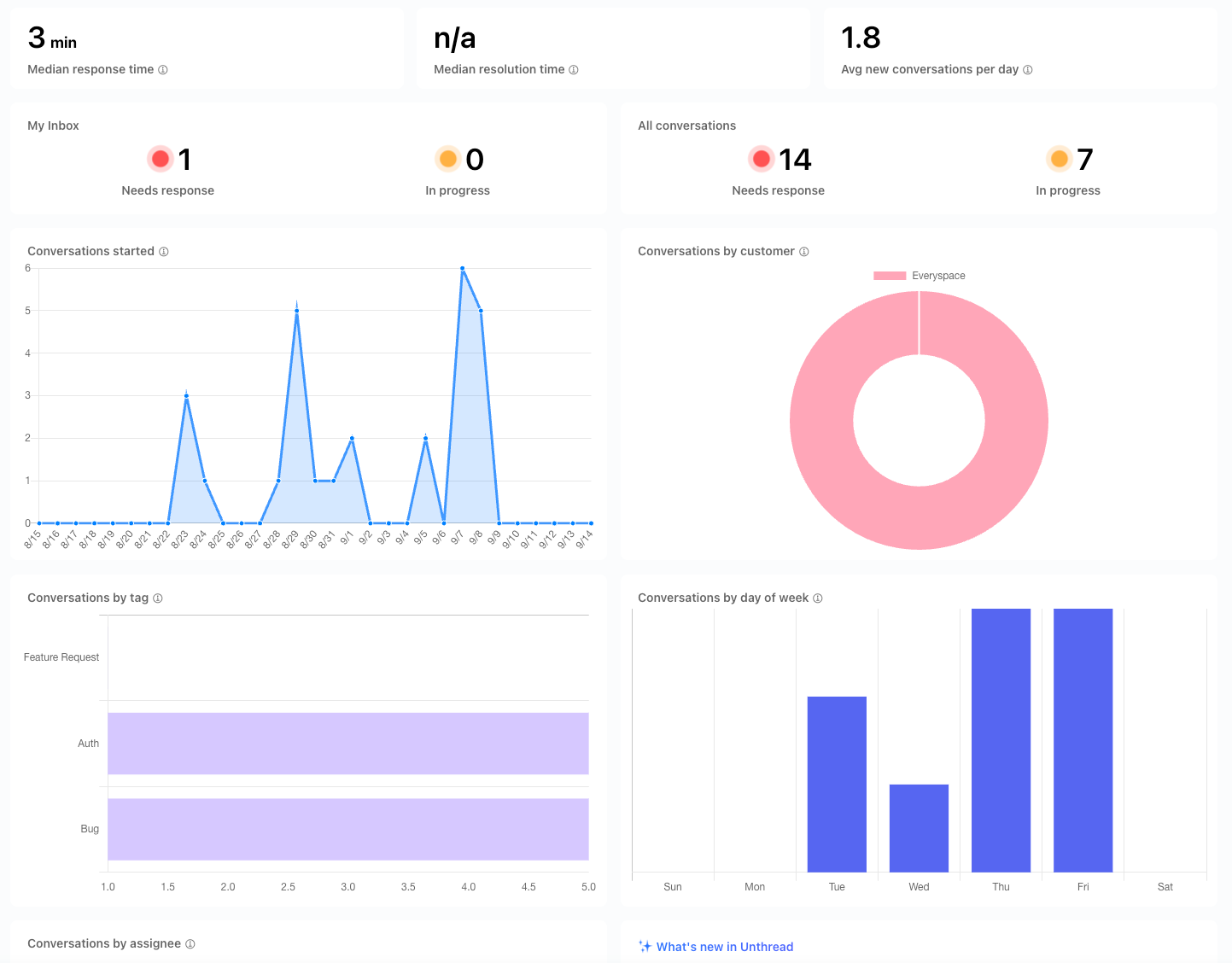Click info icon next to Conversations by tag

158,598
